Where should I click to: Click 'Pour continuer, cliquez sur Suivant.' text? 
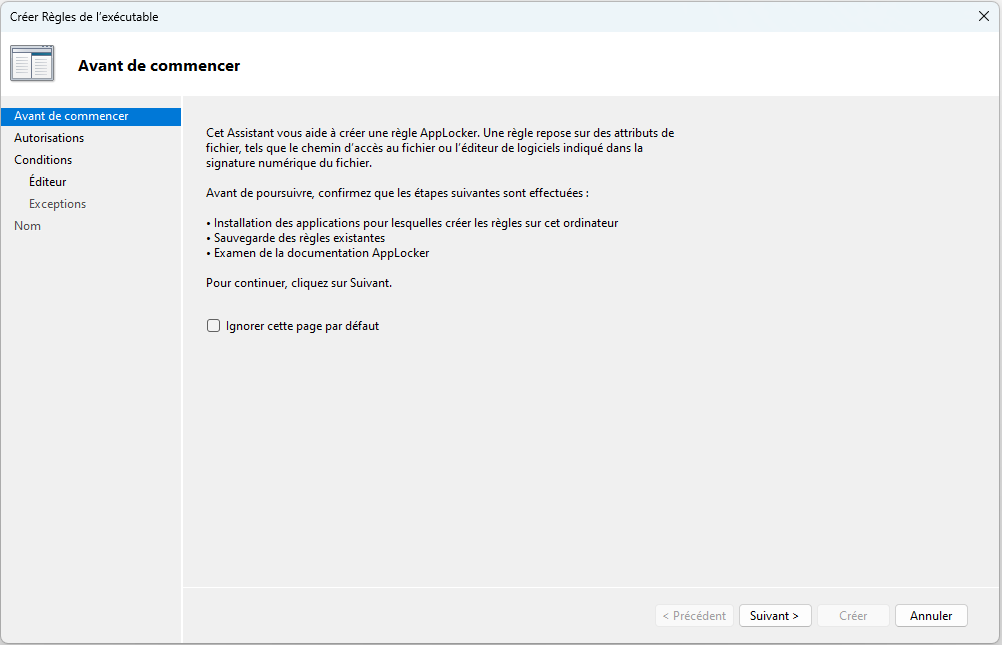pos(299,283)
